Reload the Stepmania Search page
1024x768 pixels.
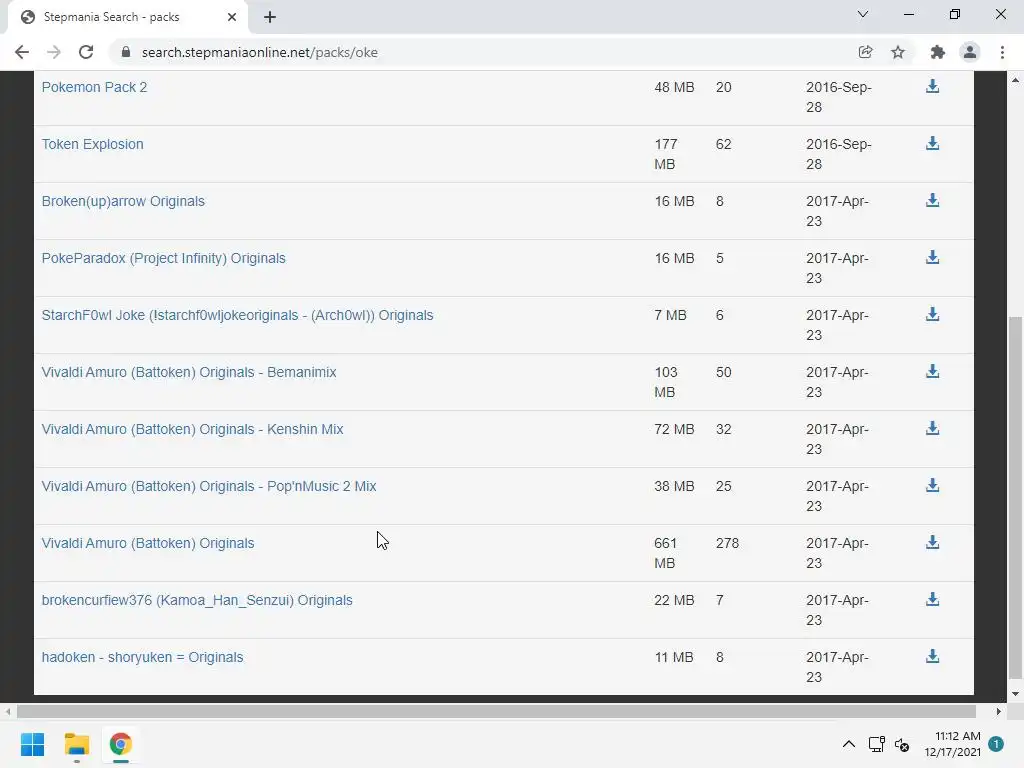click(86, 52)
